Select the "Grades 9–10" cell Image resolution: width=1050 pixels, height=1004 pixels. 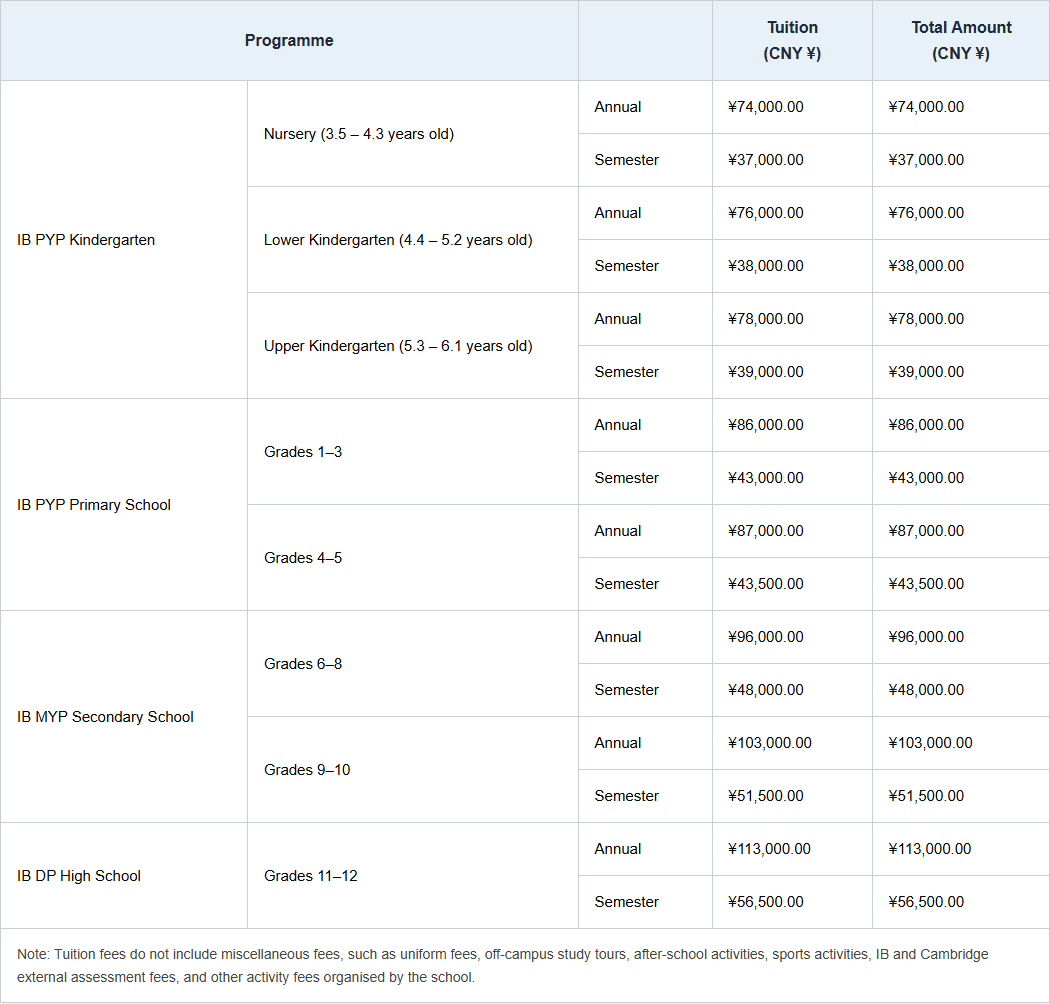tap(413, 770)
